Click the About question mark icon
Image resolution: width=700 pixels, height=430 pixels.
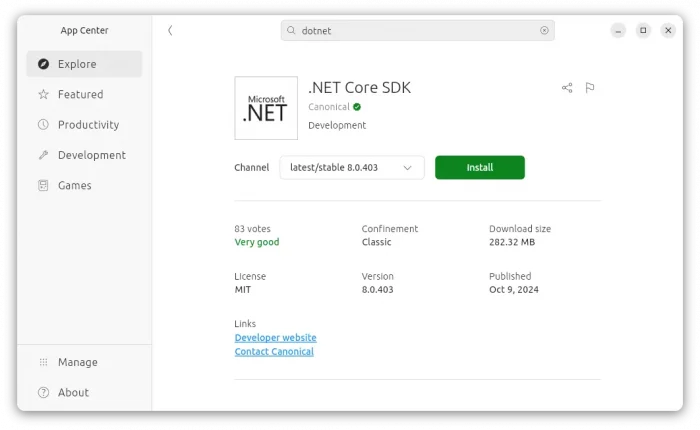43,392
